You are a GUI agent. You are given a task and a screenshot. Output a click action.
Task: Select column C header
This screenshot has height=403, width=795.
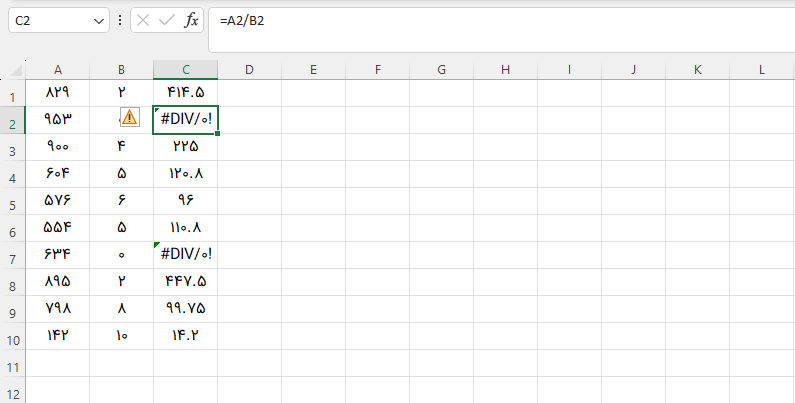pyautogui.click(x=186, y=70)
